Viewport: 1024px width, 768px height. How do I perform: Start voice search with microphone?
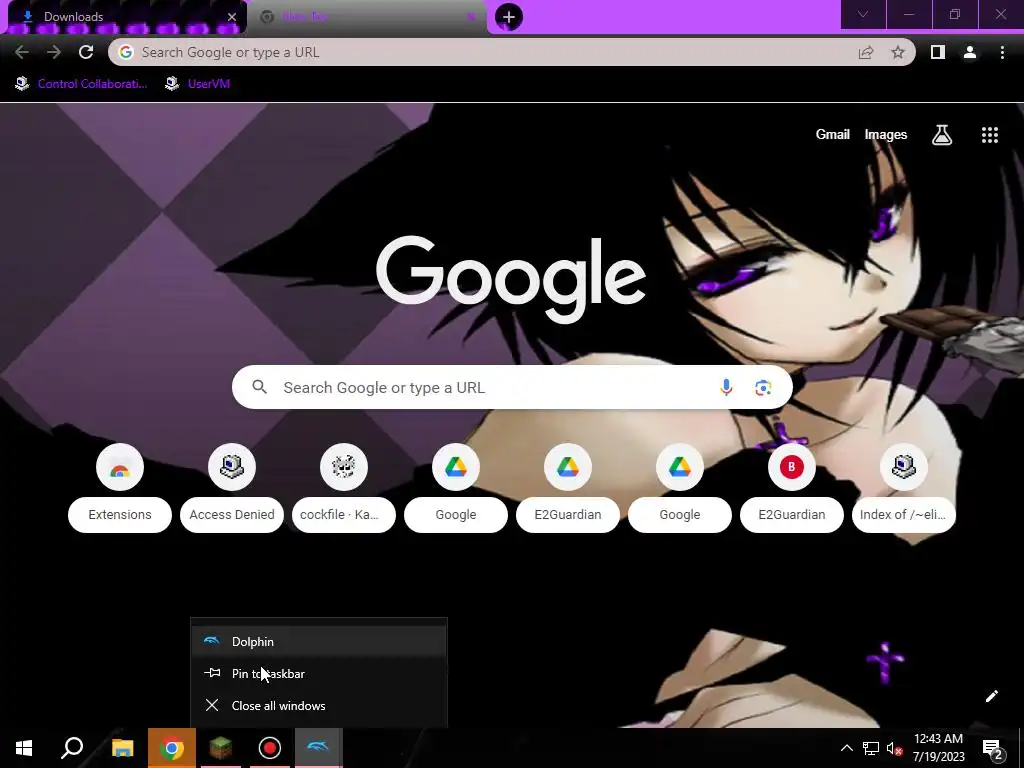point(726,387)
